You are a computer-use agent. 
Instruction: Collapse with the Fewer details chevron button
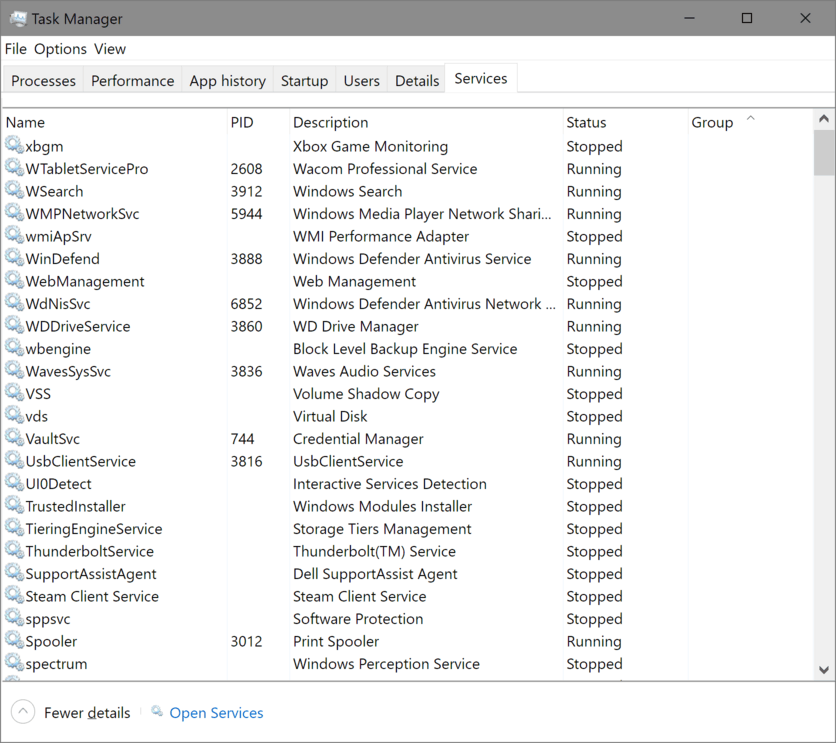(23, 712)
